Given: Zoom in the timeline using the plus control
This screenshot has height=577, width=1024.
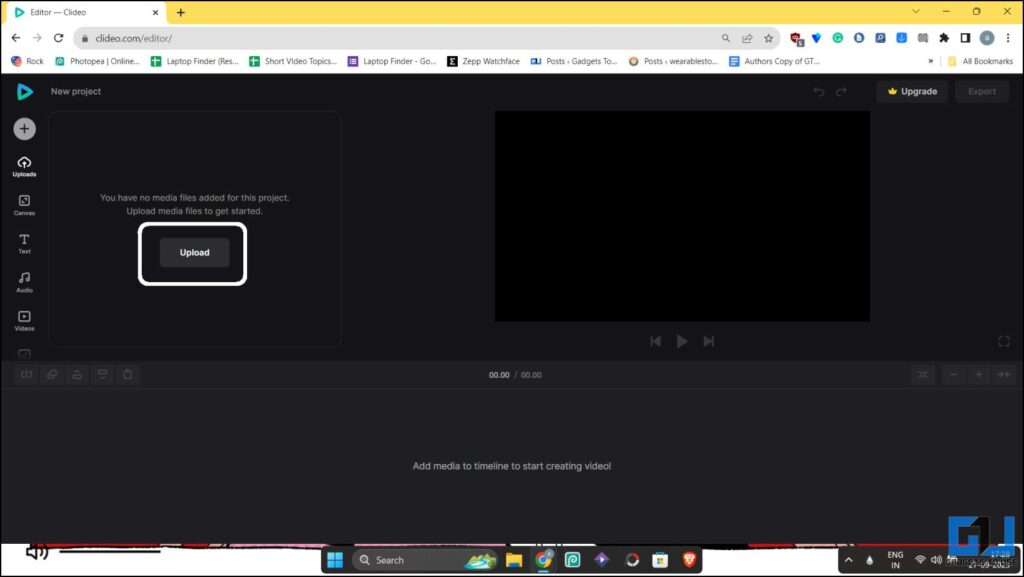Looking at the screenshot, I should [x=978, y=374].
